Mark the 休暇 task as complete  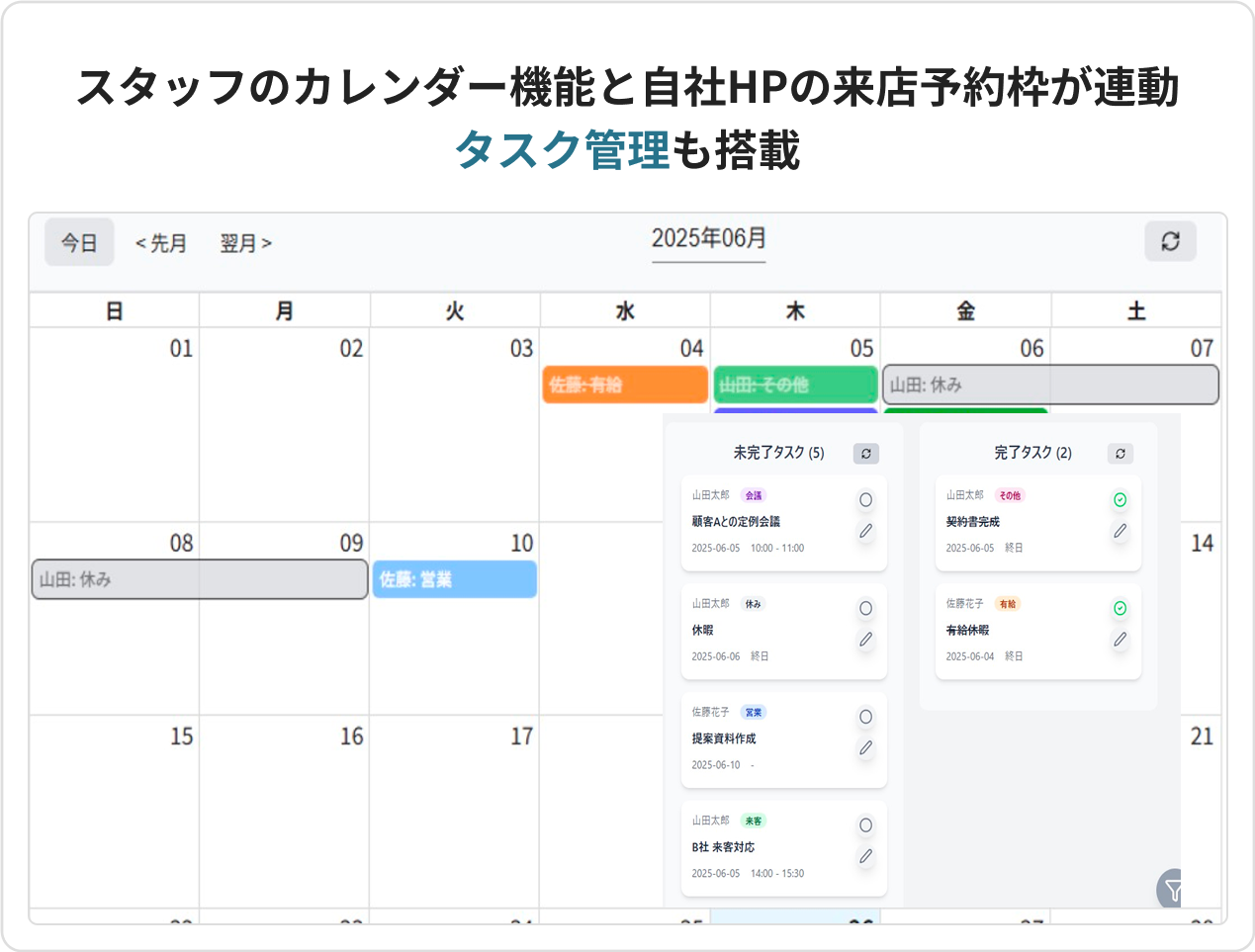(x=865, y=609)
